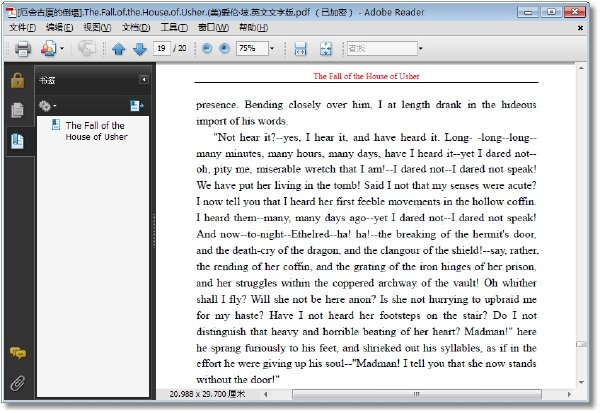Image resolution: width=600 pixels, height=413 pixels.
Task: Go to previous page with up arrow
Action: point(119,49)
